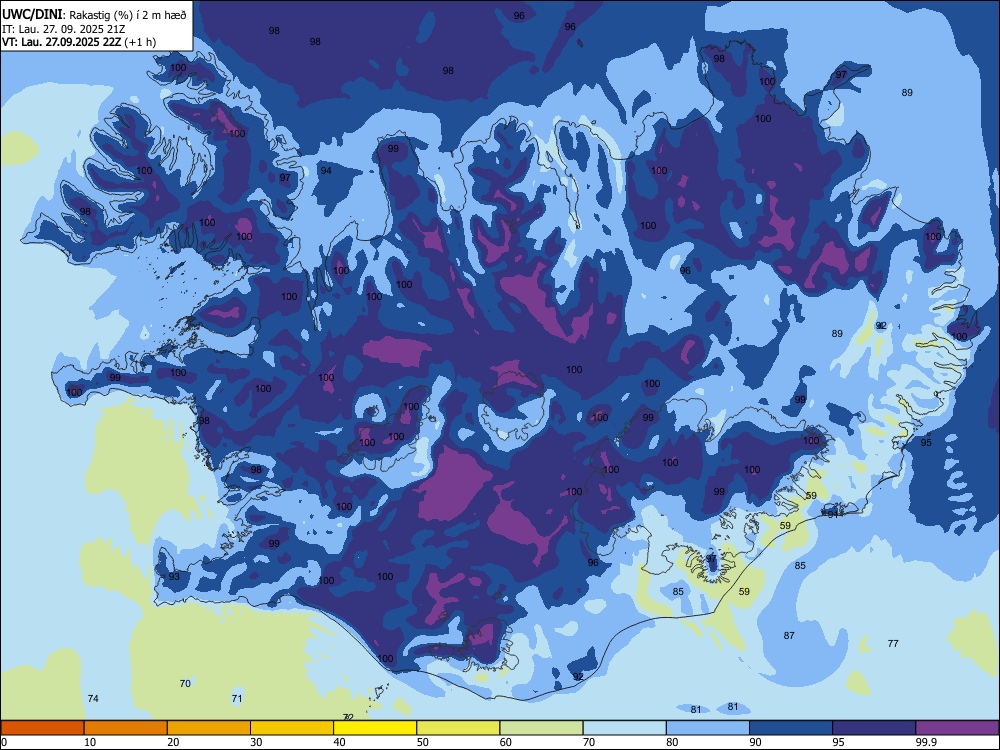Image resolution: width=1000 pixels, height=750 pixels.
Task: Click the legend tick label '10'
Action: (x=90, y=742)
